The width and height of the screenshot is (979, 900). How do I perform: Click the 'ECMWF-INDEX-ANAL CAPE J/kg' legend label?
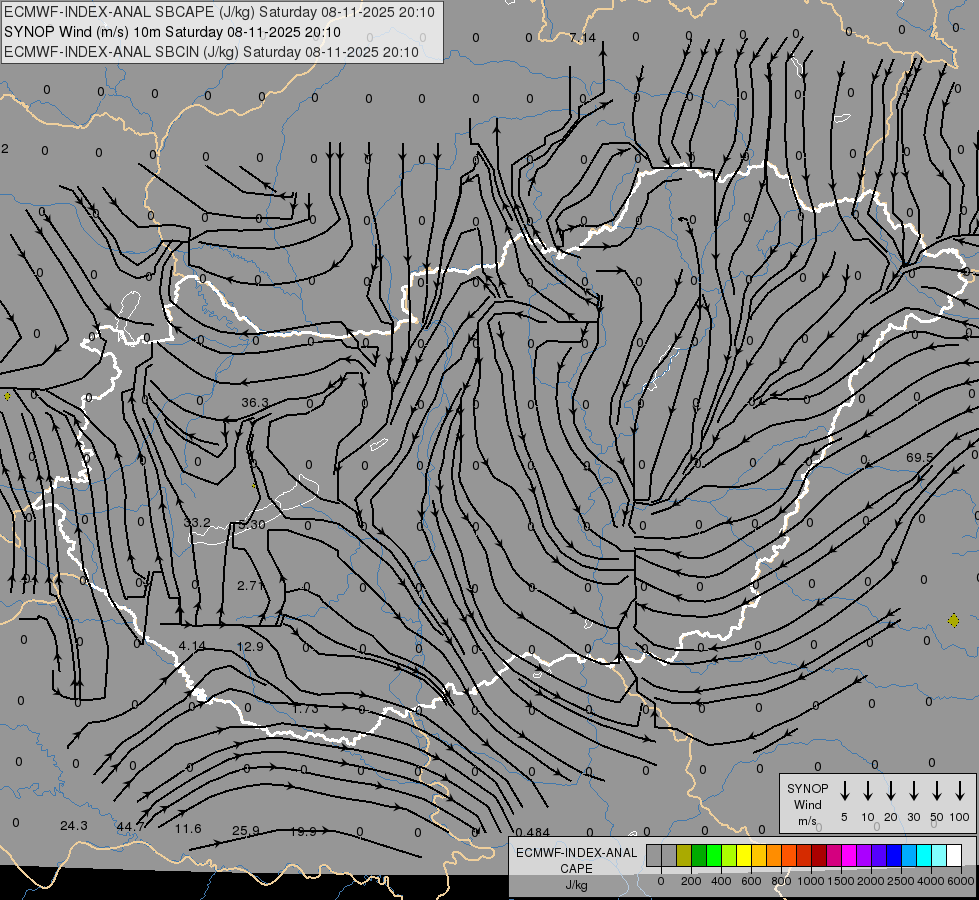click(x=576, y=869)
